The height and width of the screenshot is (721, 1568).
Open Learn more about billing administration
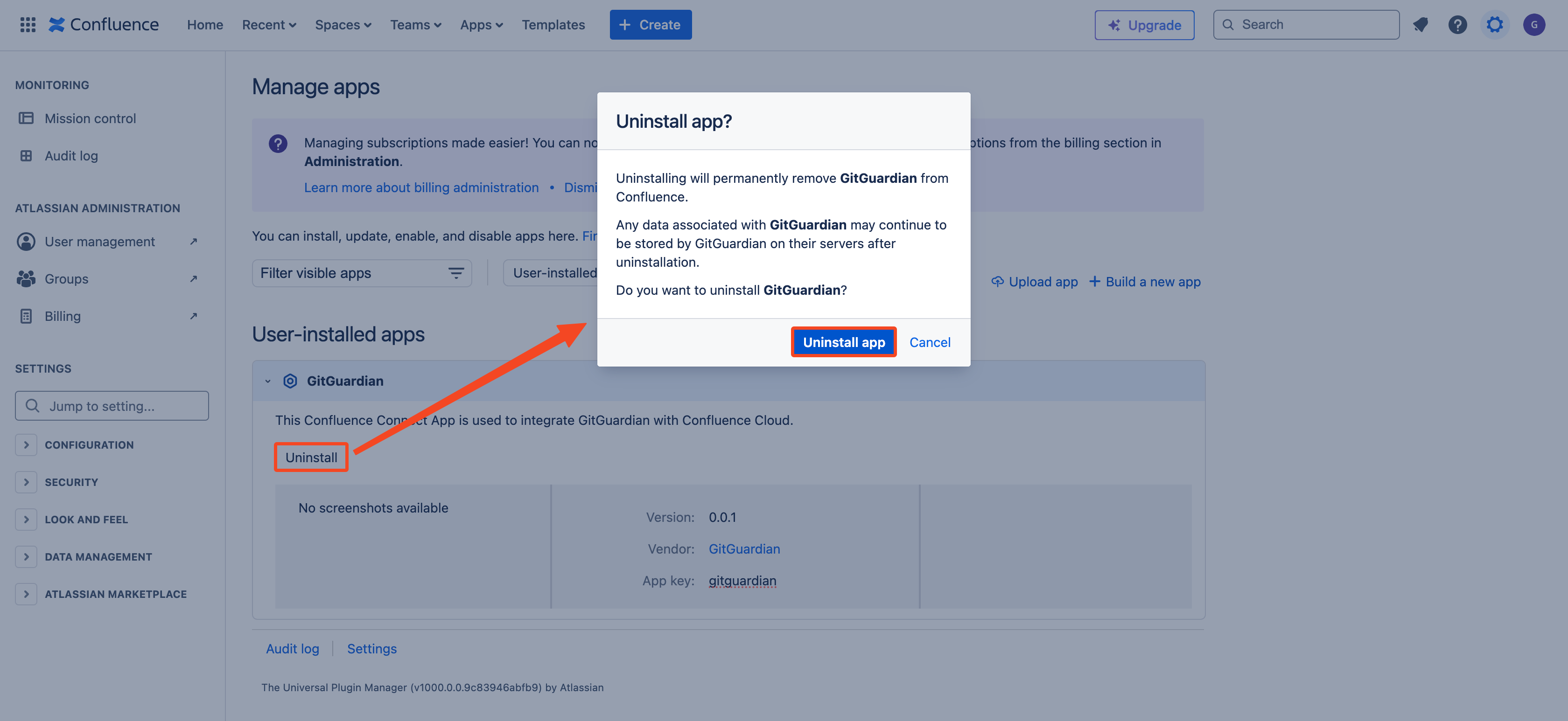click(x=421, y=187)
